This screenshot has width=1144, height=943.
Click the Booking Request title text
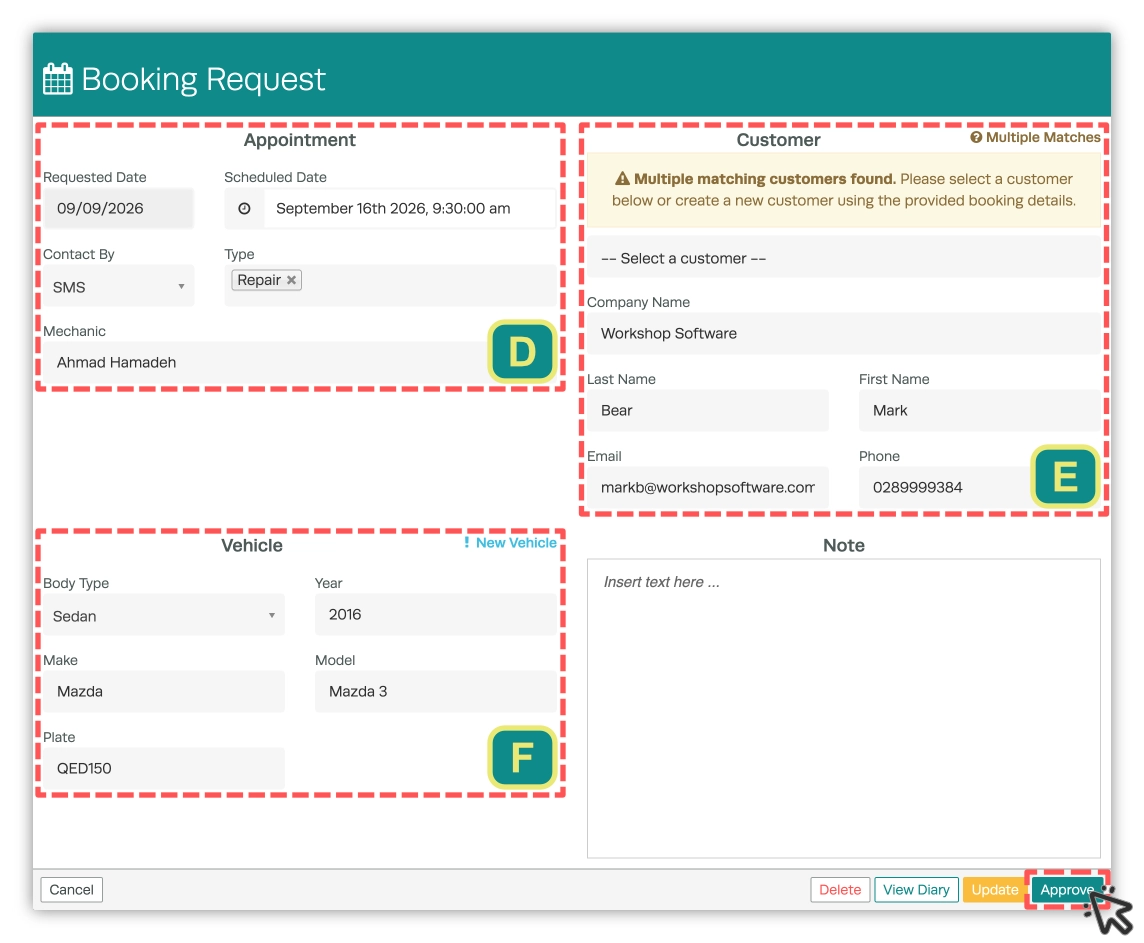pyautogui.click(x=203, y=79)
